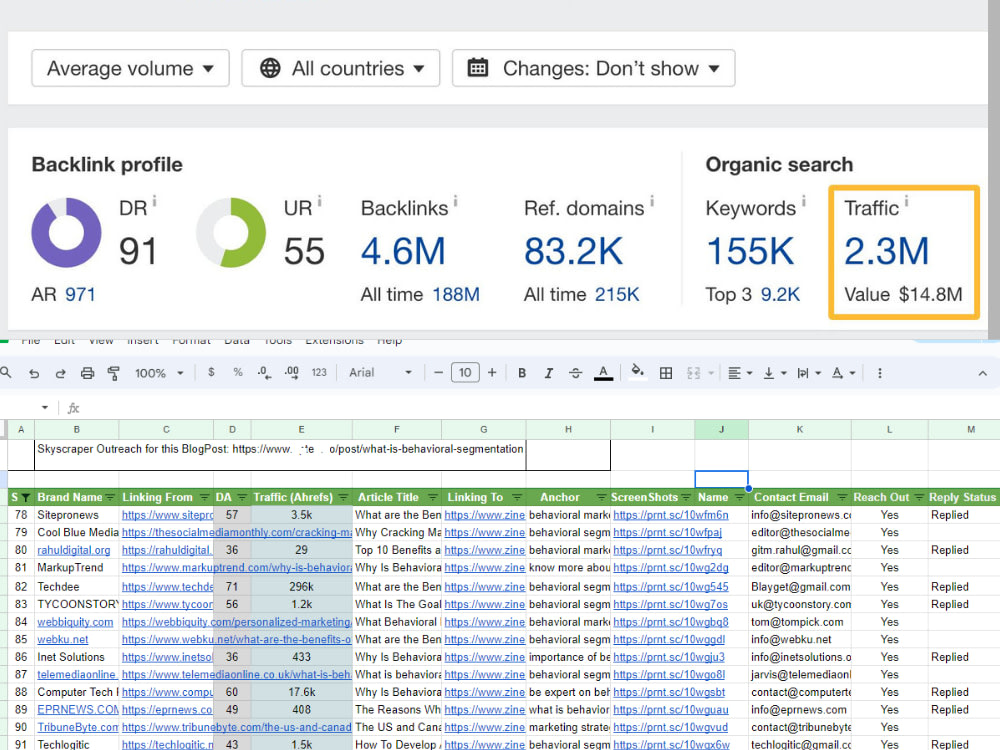Open the fill color picker
1000x750 pixels.
pyautogui.click(x=637, y=372)
